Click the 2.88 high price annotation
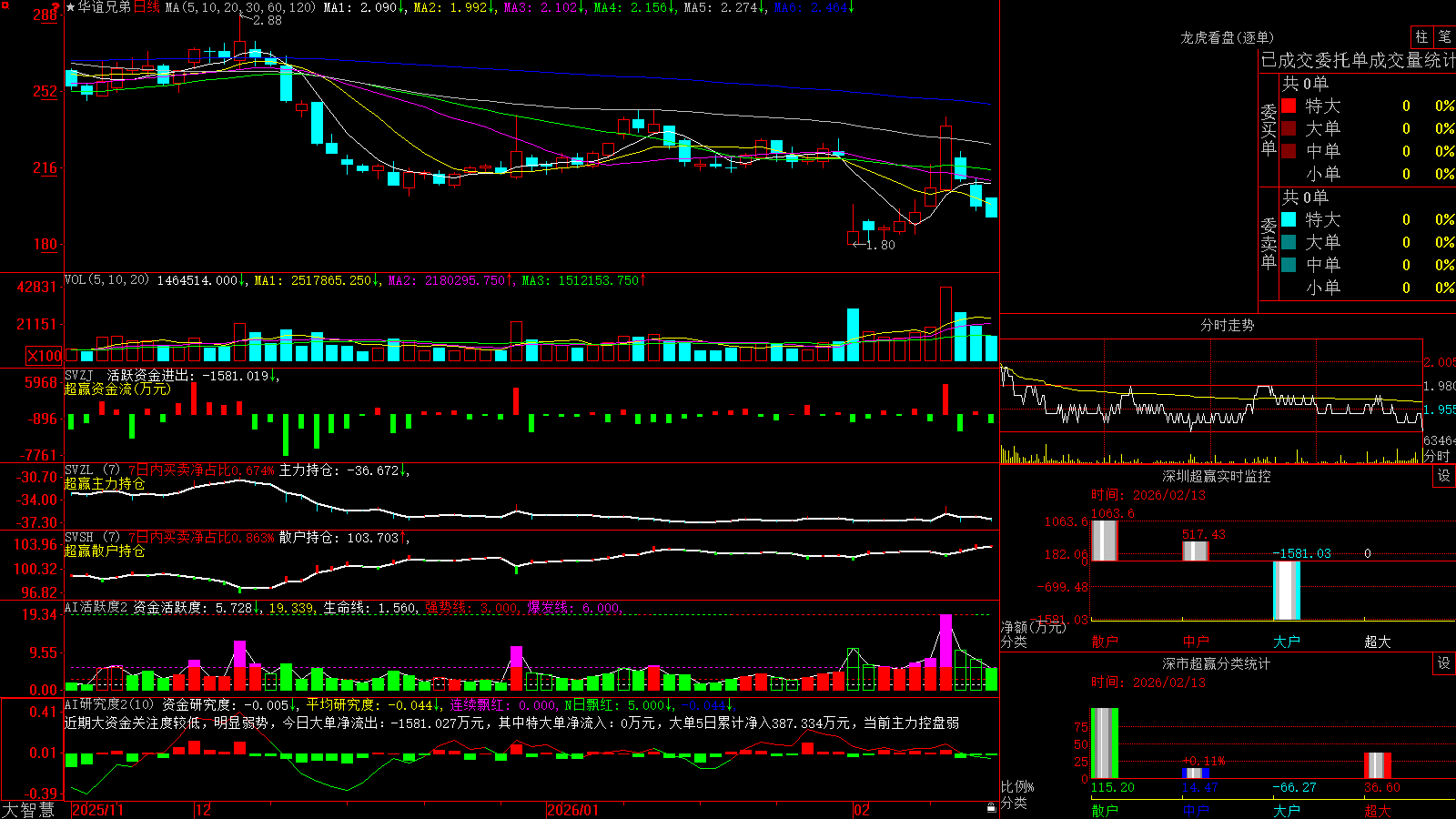 (x=268, y=20)
